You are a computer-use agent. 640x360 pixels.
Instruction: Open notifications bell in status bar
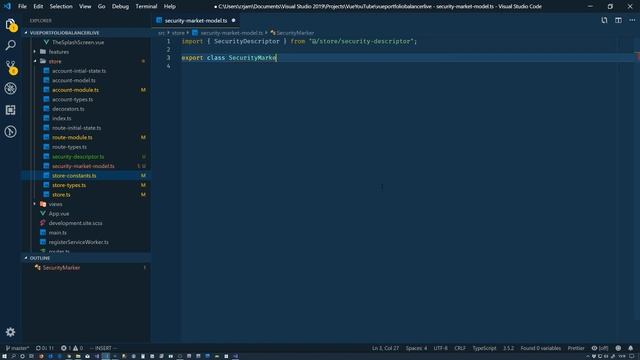tap(631, 348)
